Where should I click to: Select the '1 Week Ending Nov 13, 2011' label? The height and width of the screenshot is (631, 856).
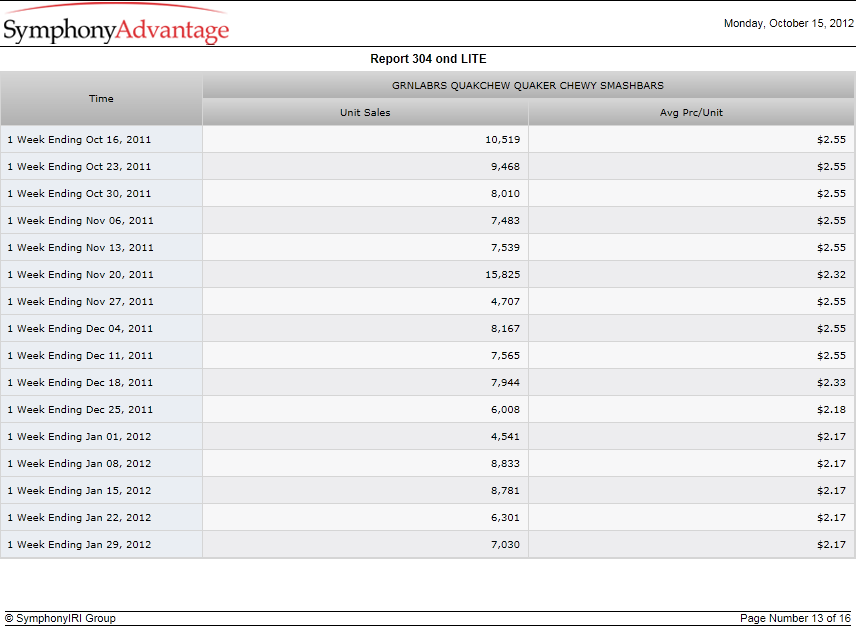[80, 248]
